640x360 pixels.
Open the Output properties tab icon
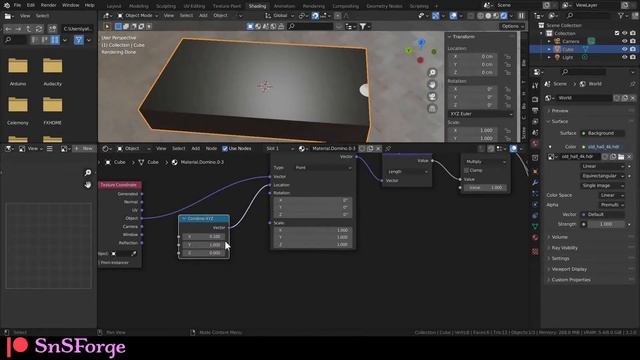(x=535, y=110)
